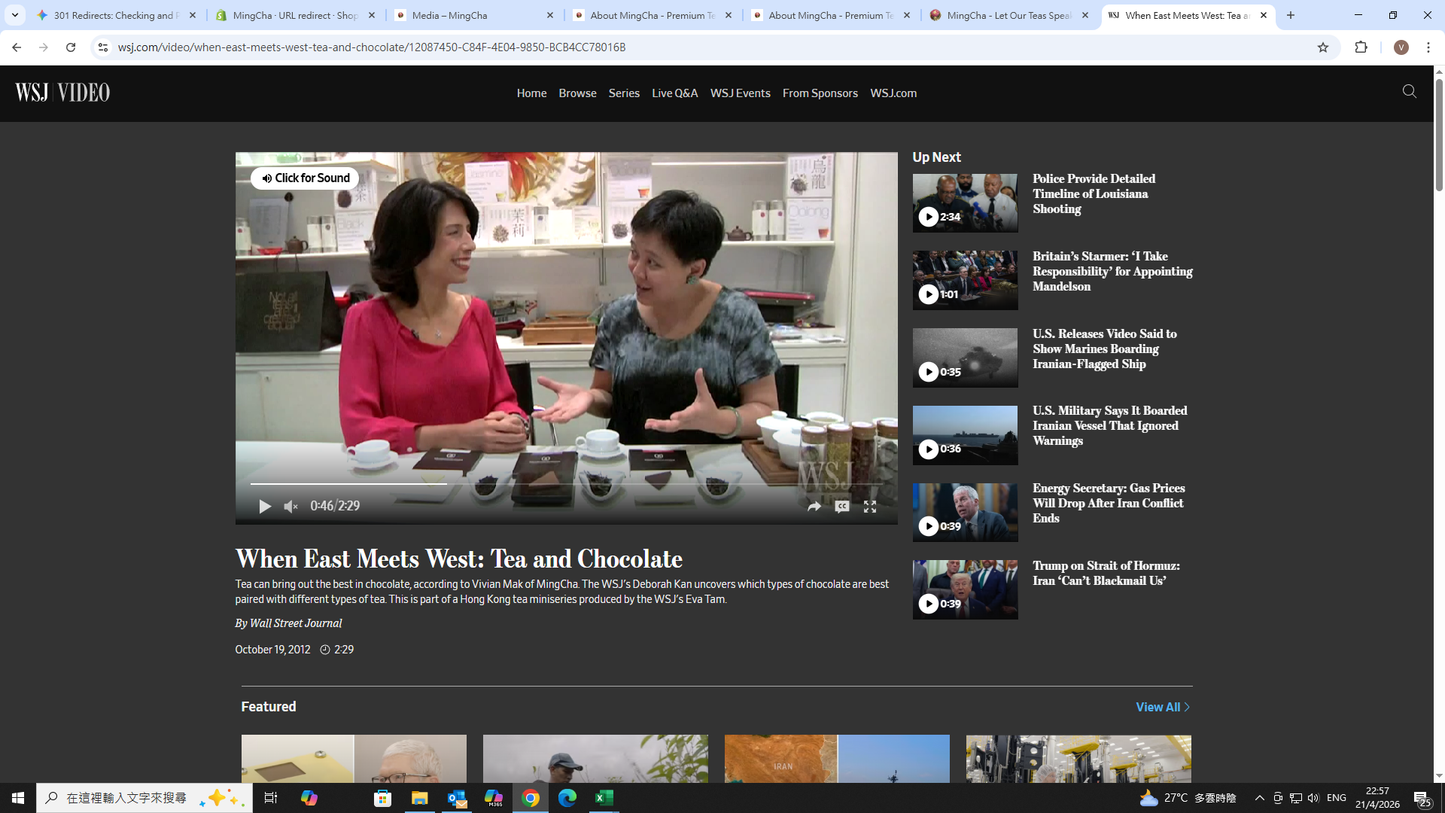Toggle closed captions on the video

[842, 507]
